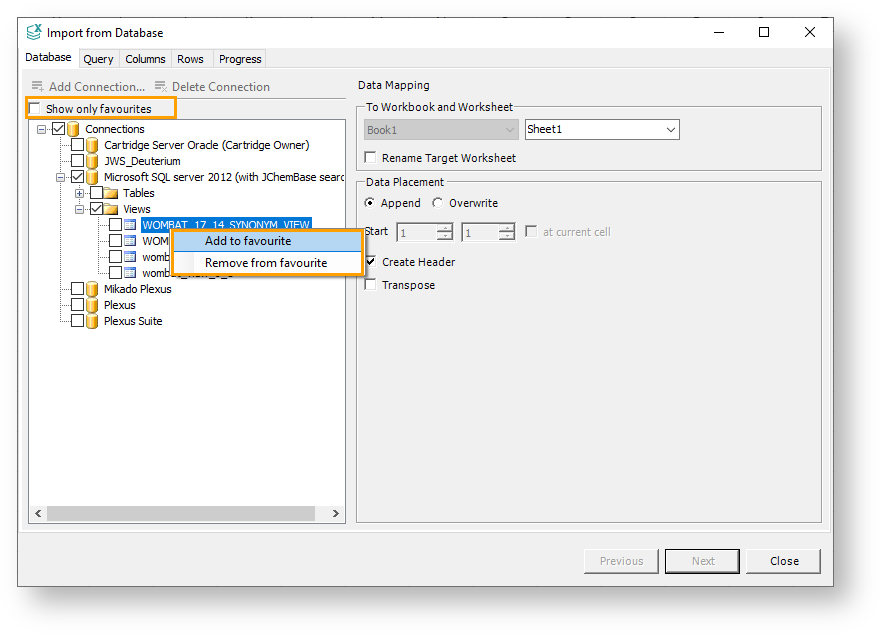Open the Sheet1 worksheet dropdown
The image size is (882, 635).
pyautogui.click(x=670, y=130)
